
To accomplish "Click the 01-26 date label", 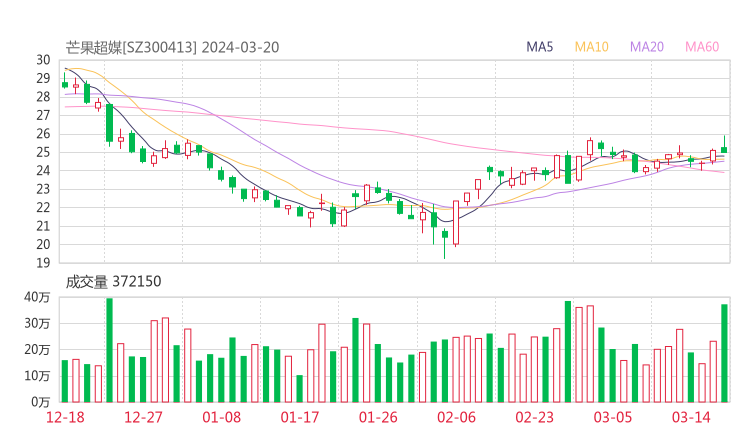I will 378,417.
